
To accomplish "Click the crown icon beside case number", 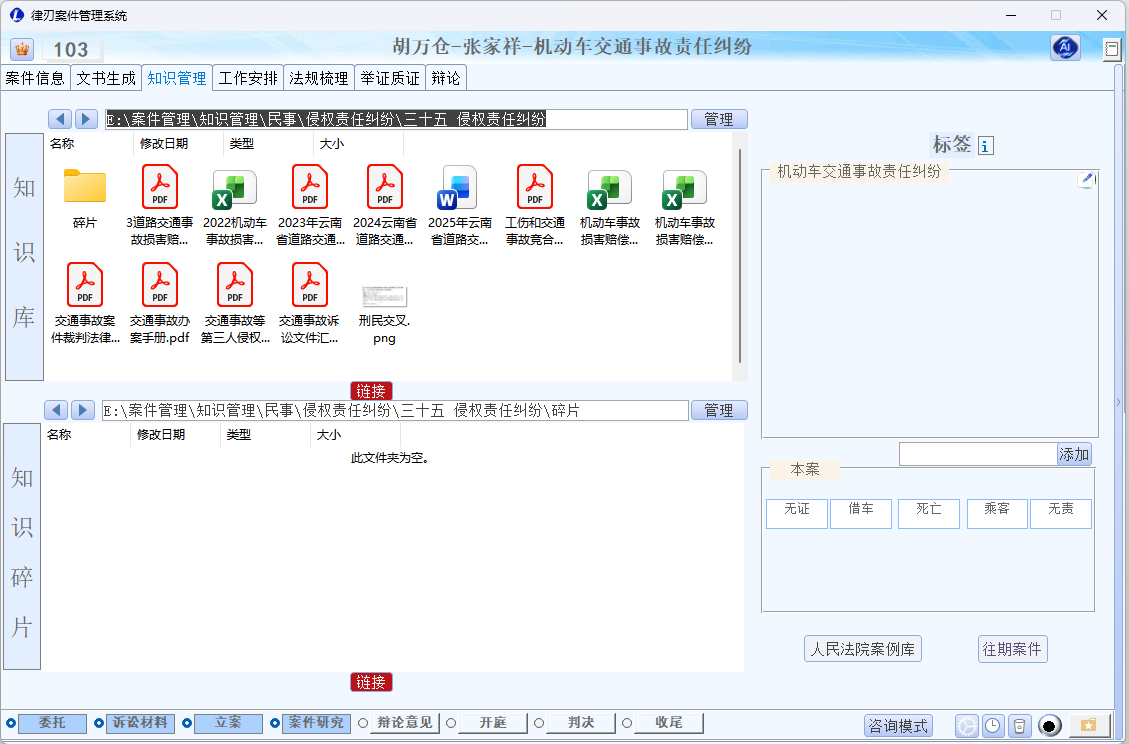I will [x=22, y=49].
